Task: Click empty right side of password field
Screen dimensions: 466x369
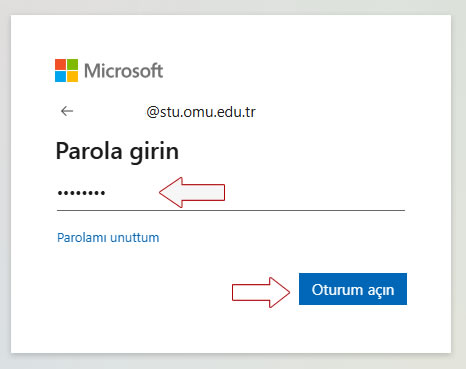Action: 317,193
